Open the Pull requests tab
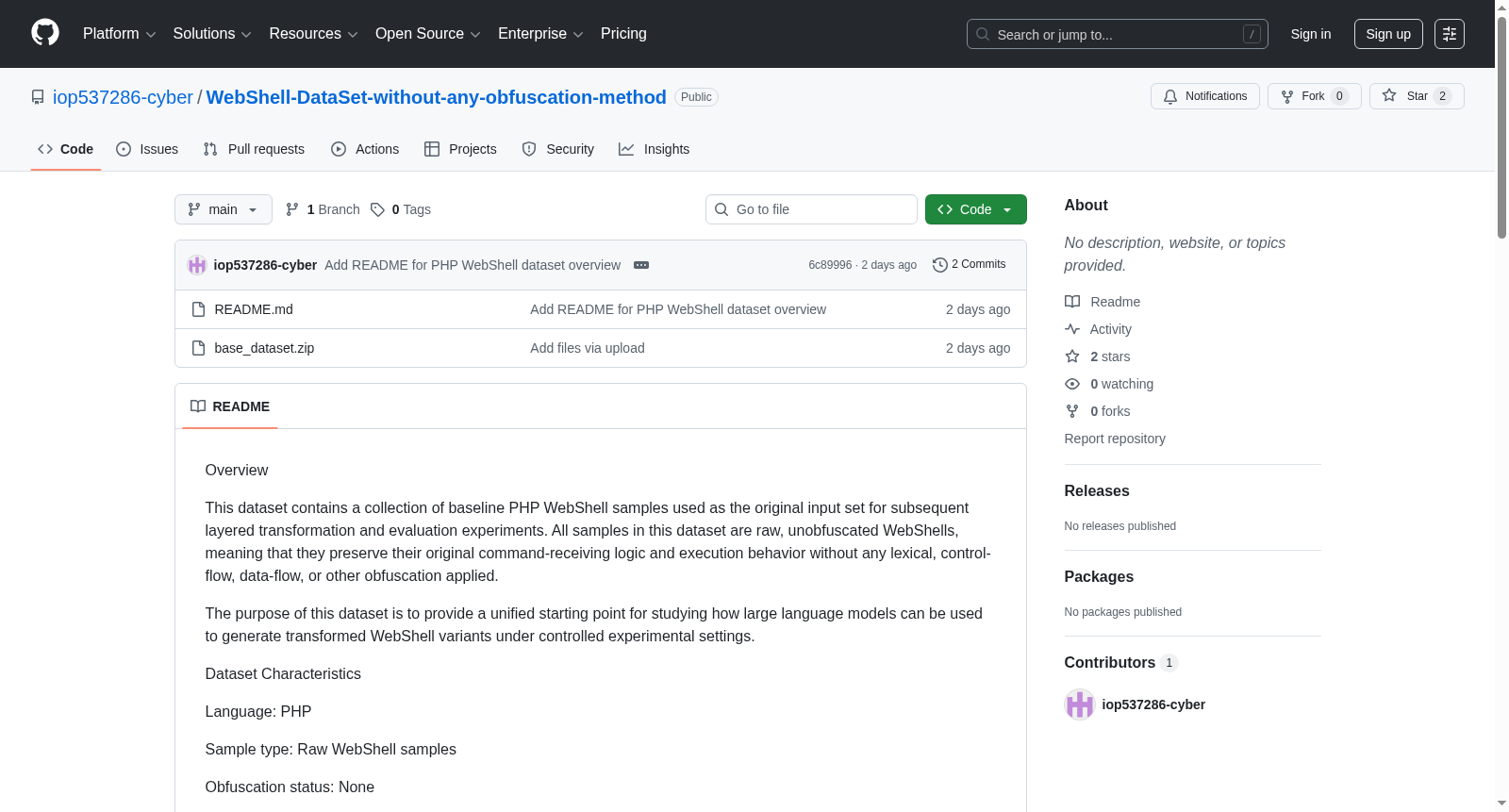Image resolution: width=1509 pixels, height=812 pixels. point(254,149)
